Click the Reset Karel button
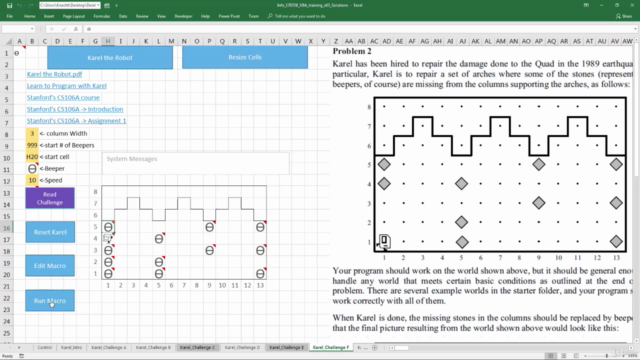The image size is (640, 360). (x=50, y=232)
